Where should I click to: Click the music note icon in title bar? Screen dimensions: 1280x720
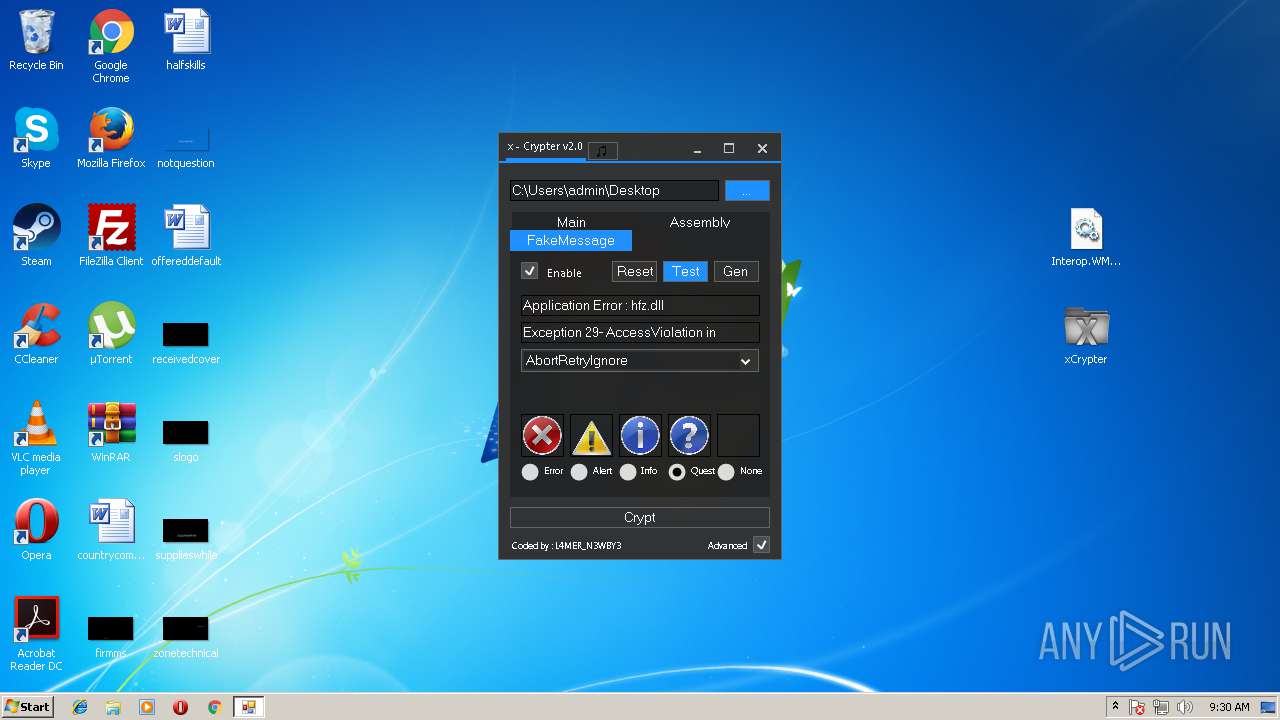(602, 150)
